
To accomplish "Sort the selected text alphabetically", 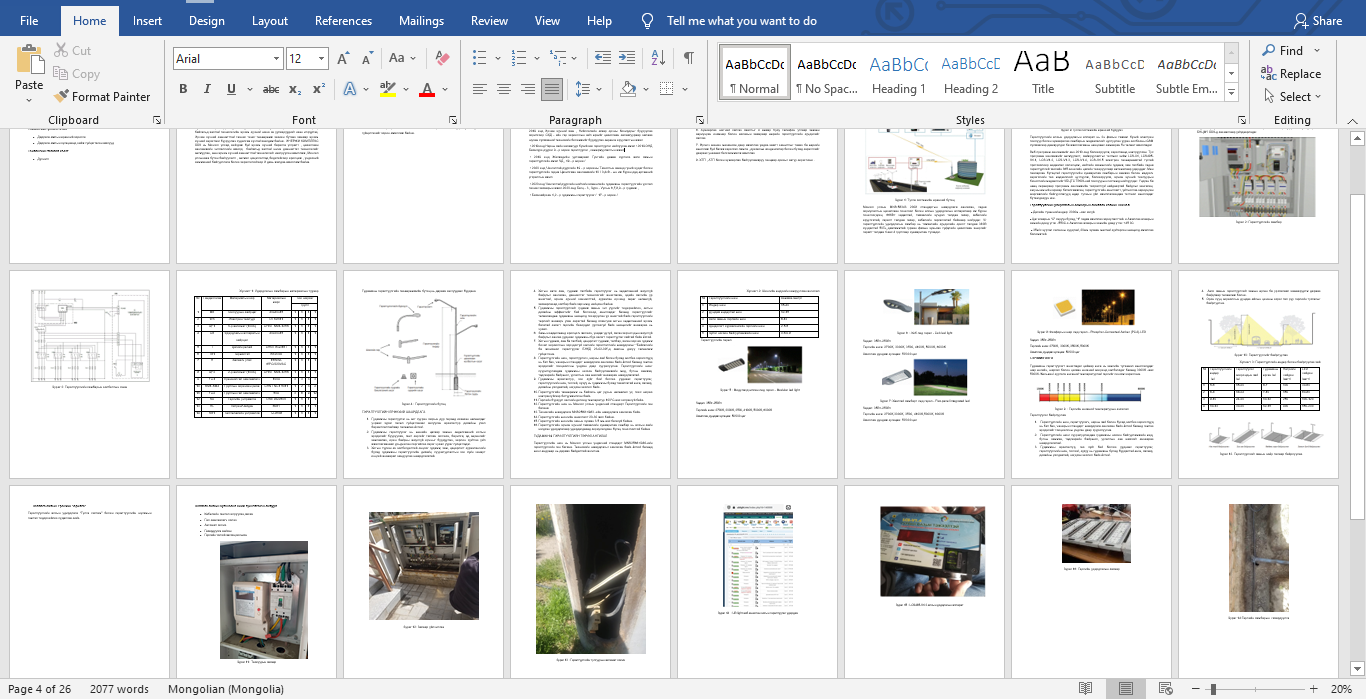I will (659, 59).
